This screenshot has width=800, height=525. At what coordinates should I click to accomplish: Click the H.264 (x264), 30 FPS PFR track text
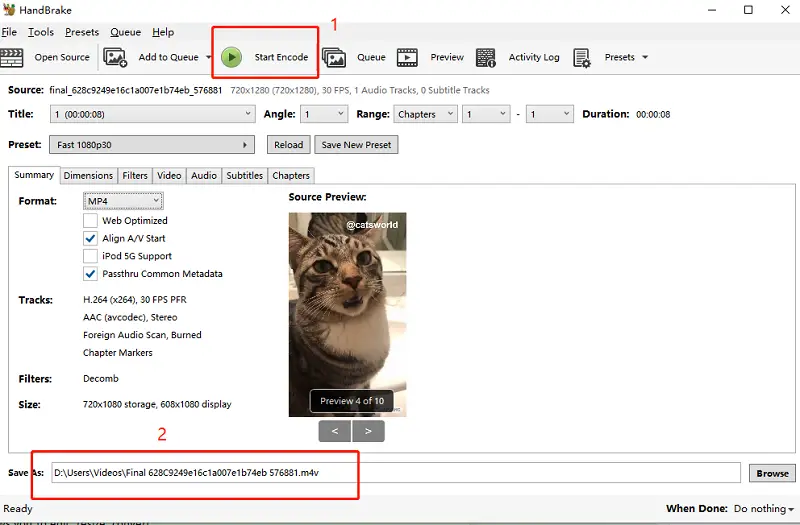(135, 299)
